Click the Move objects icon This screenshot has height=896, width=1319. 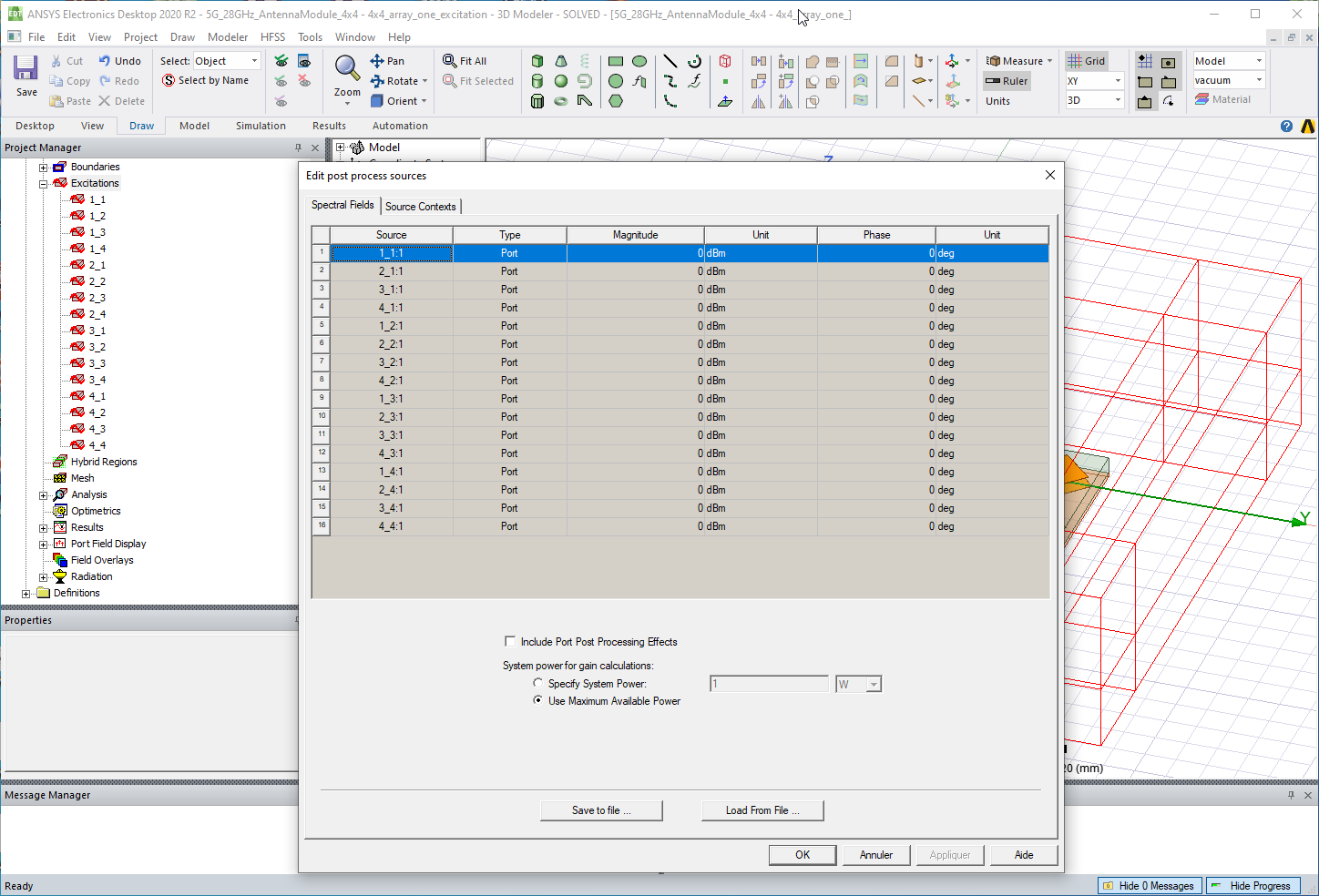[x=759, y=61]
